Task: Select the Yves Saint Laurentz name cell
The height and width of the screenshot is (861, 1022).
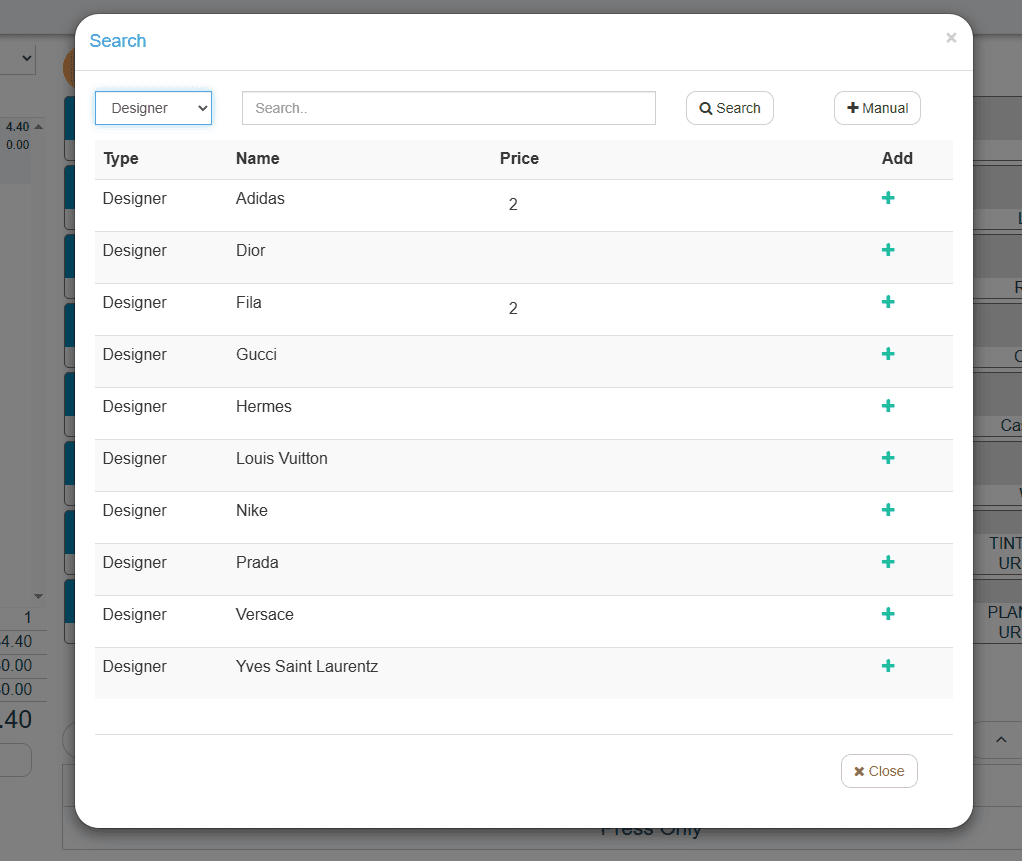Action: tap(307, 666)
